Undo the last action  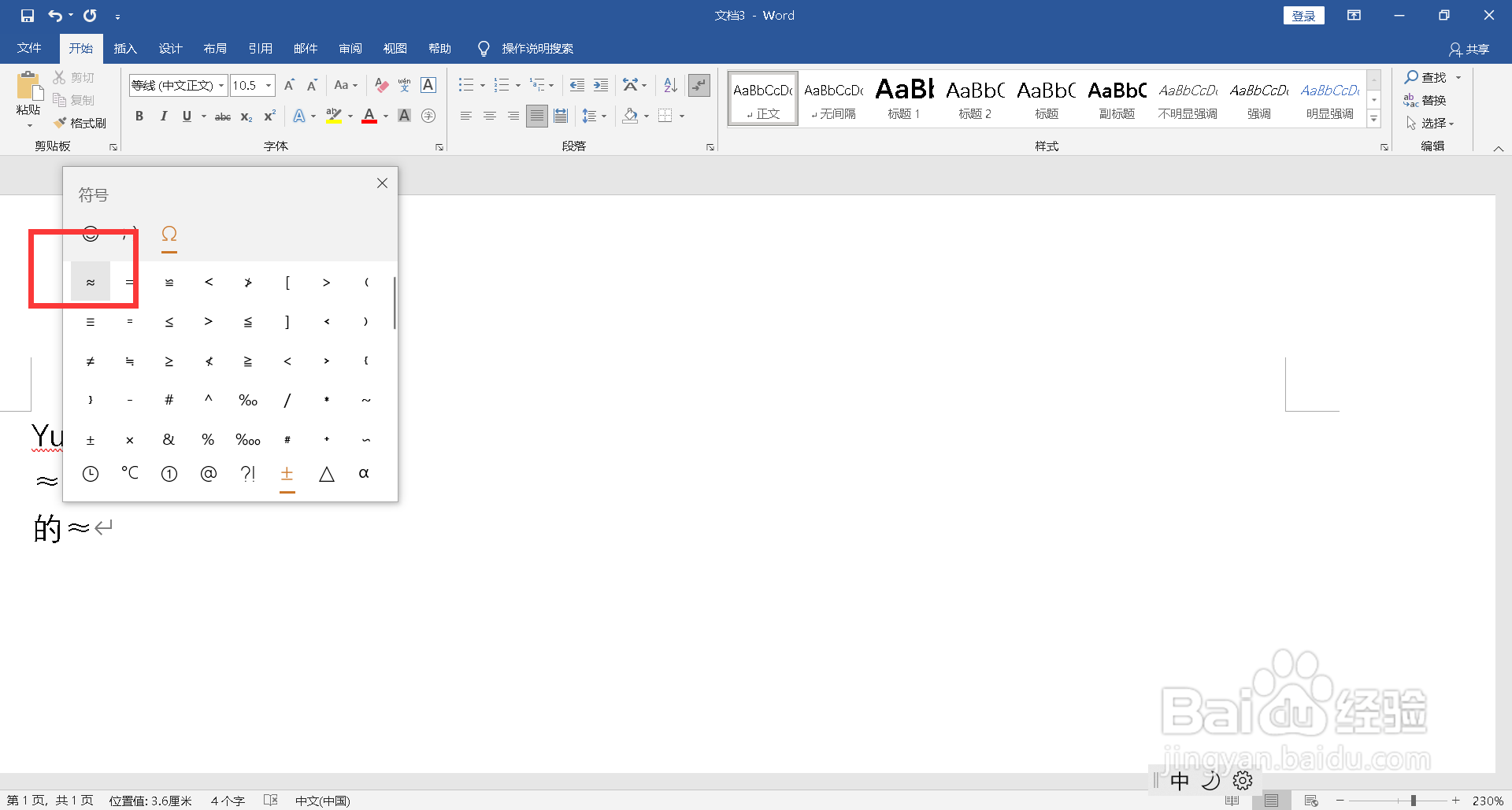pyautogui.click(x=55, y=16)
